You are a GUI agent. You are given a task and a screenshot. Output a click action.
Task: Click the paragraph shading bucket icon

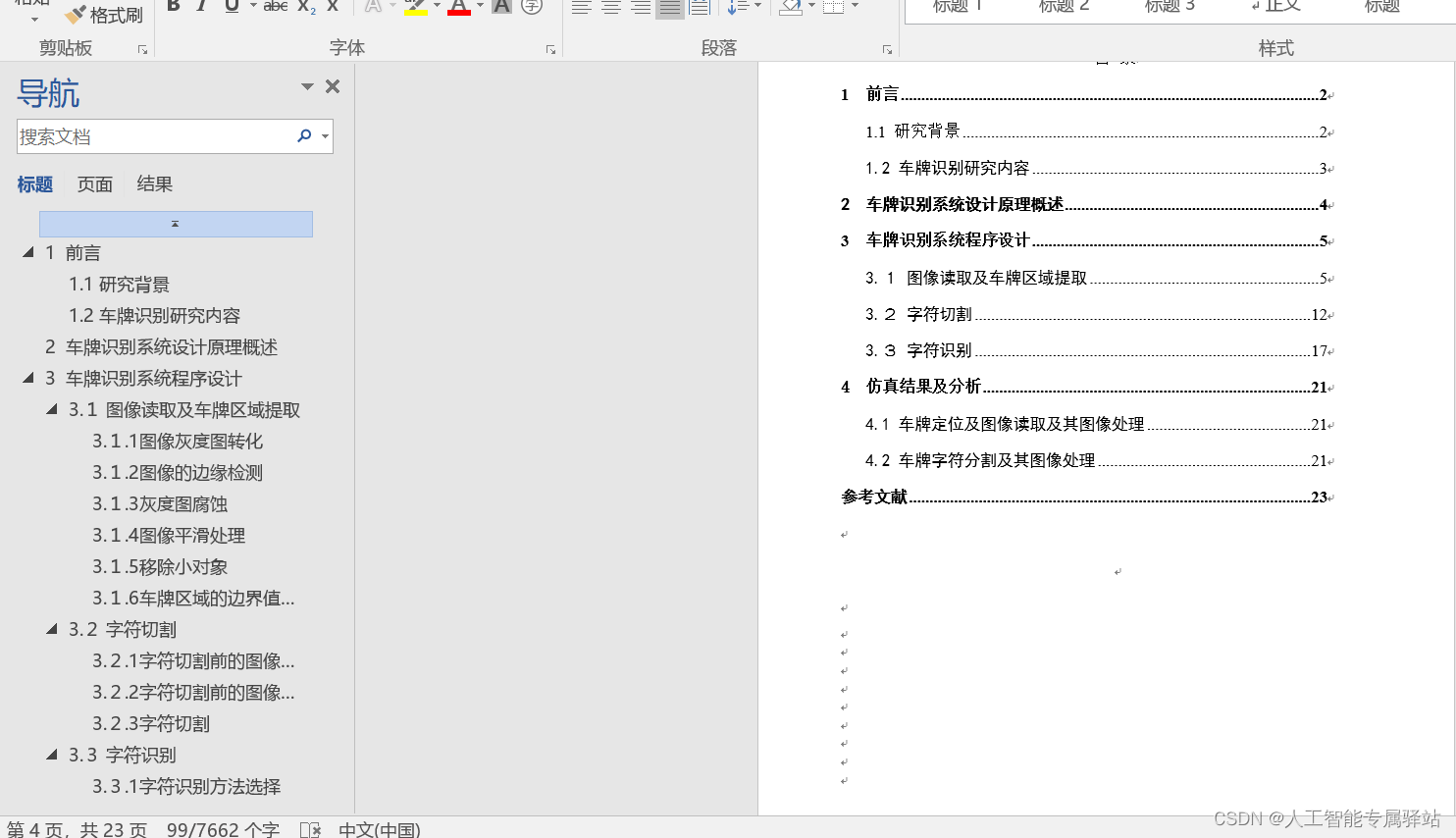click(790, 7)
